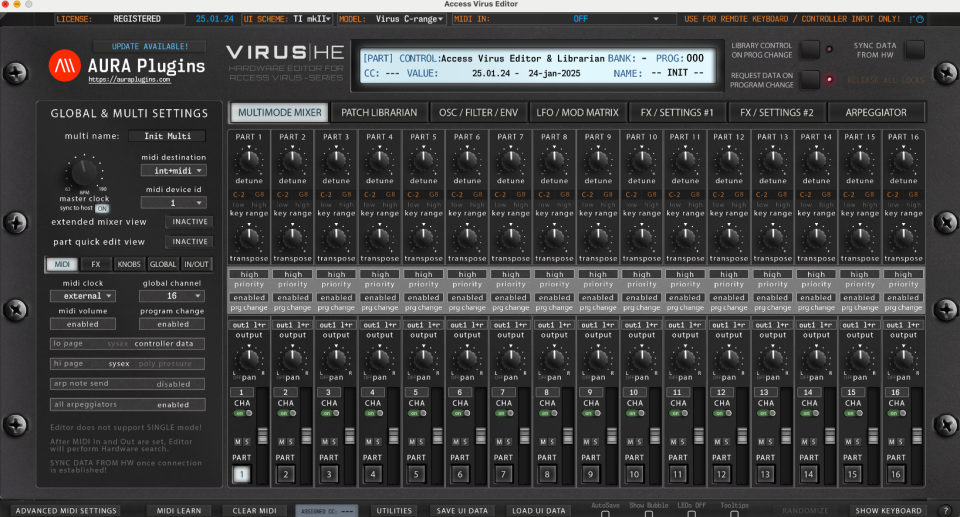The width and height of the screenshot is (960, 517).
Task: Click the AURA Plugins red logo
Action: point(65,66)
